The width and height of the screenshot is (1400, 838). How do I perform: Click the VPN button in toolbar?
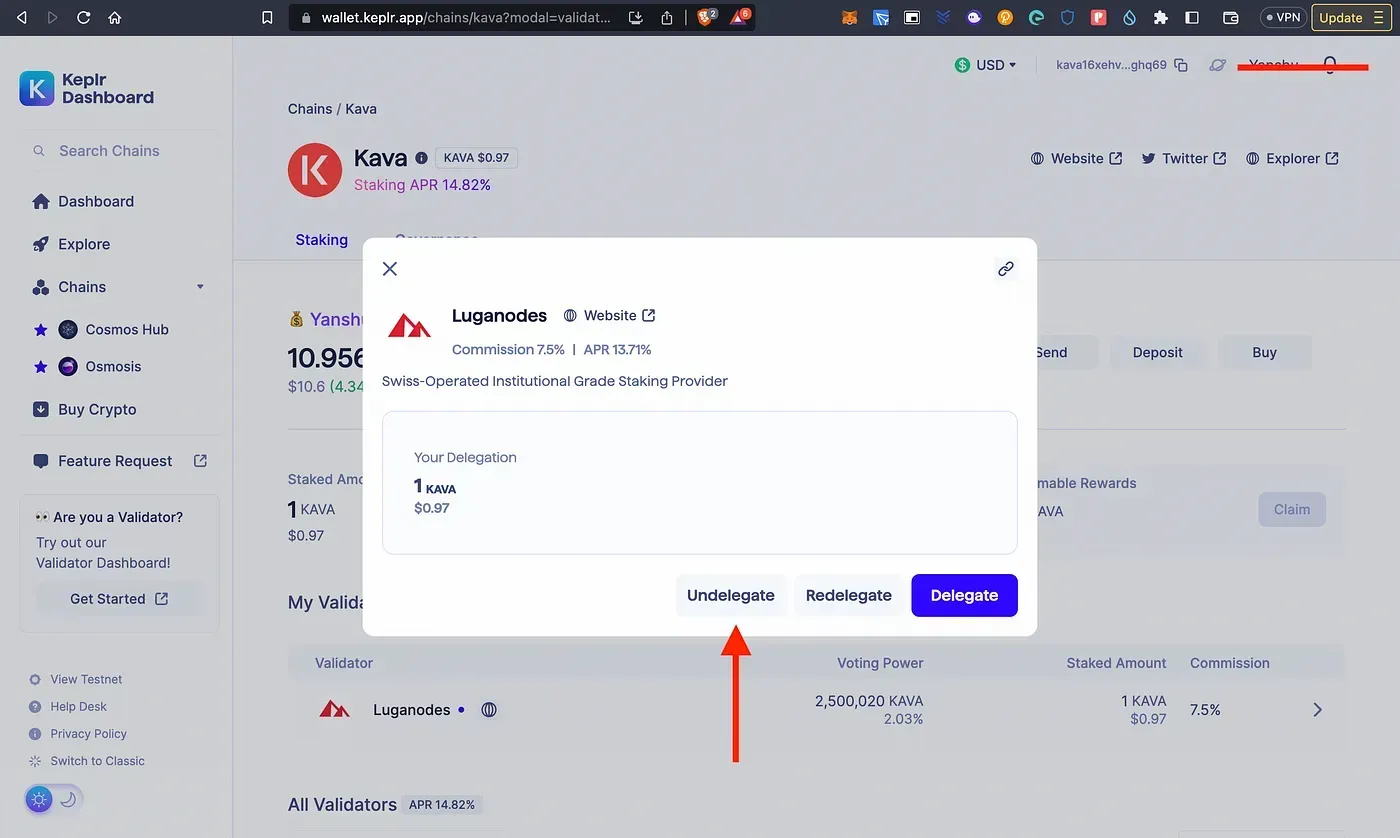click(1283, 17)
